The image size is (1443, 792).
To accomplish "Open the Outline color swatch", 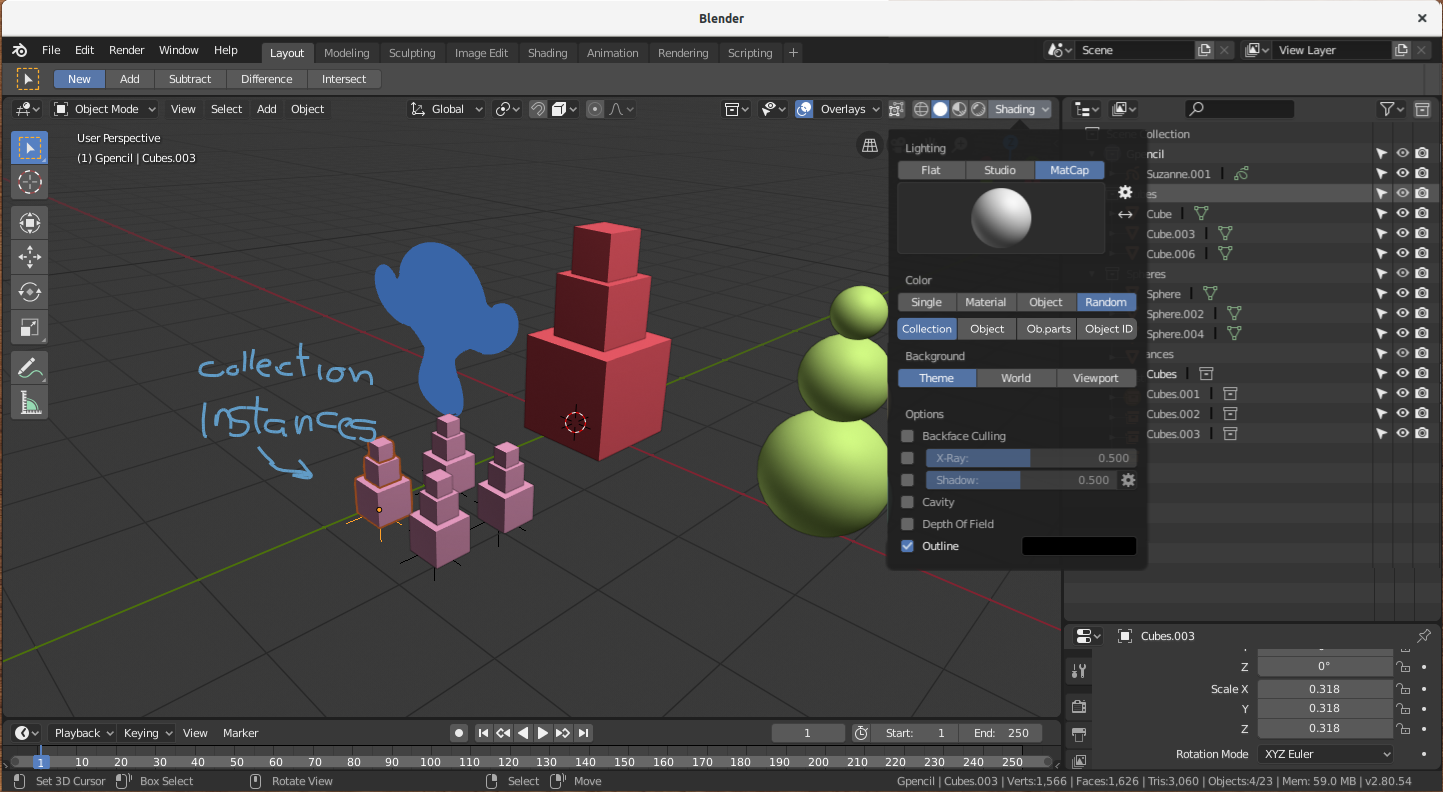I will tap(1079, 546).
